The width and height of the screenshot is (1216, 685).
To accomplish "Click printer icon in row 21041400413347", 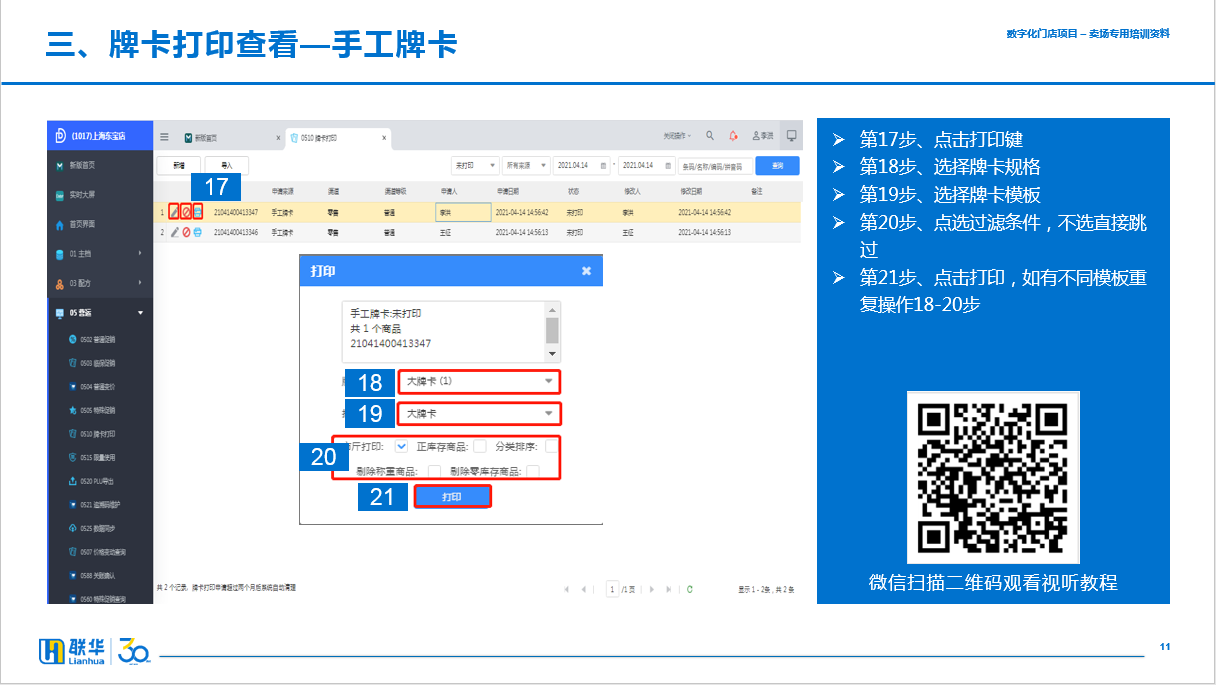I will (x=197, y=212).
